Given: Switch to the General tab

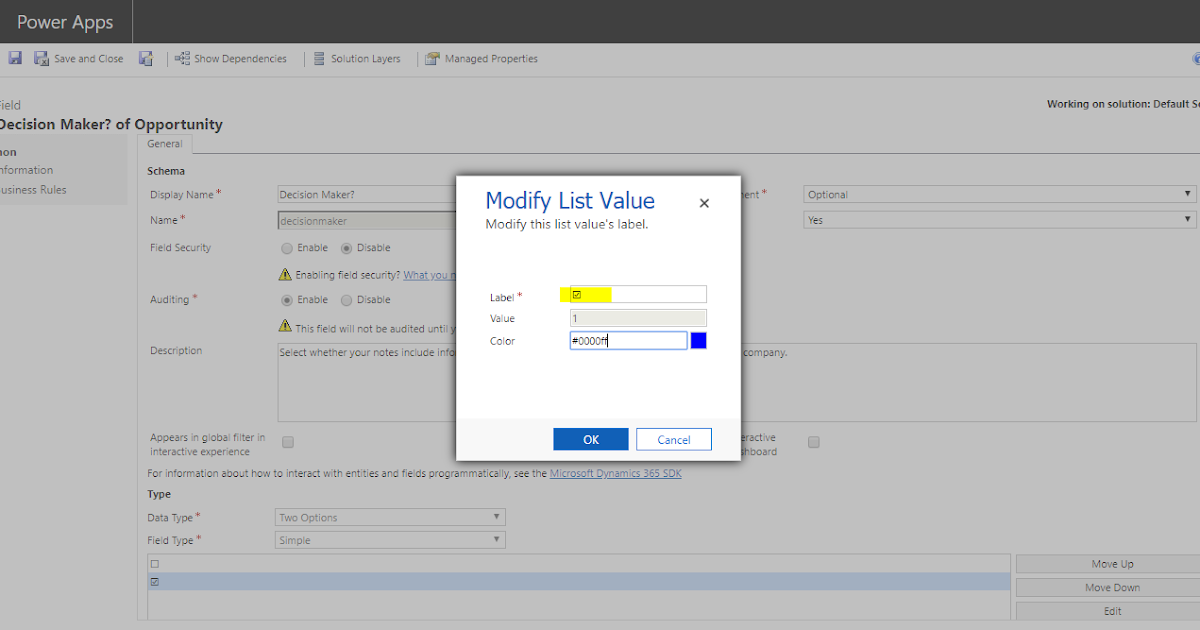Looking at the screenshot, I should [165, 143].
